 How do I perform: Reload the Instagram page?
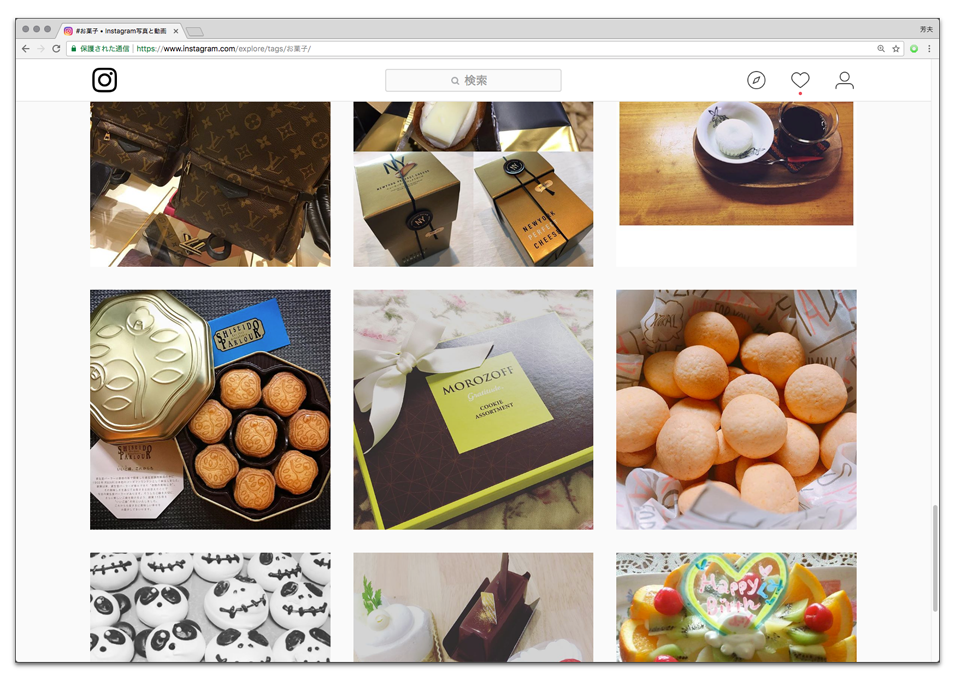click(x=56, y=49)
